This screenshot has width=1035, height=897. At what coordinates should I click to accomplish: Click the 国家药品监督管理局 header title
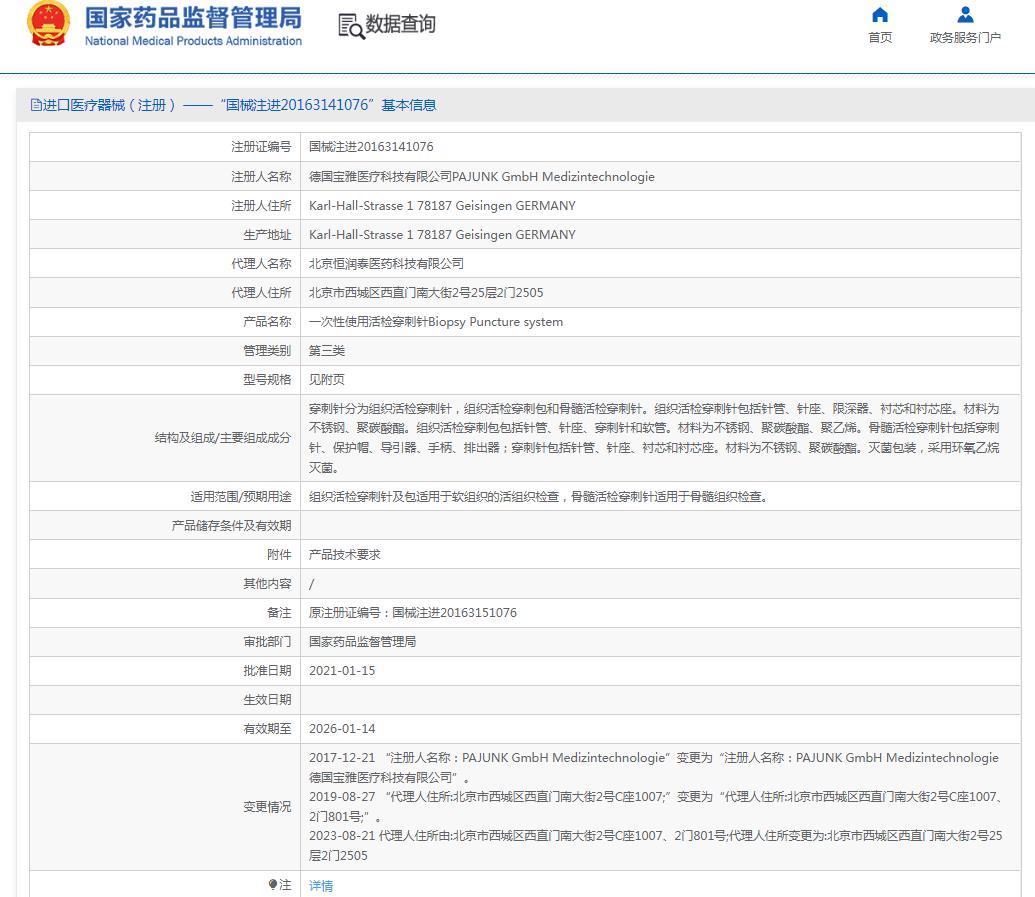(x=193, y=18)
